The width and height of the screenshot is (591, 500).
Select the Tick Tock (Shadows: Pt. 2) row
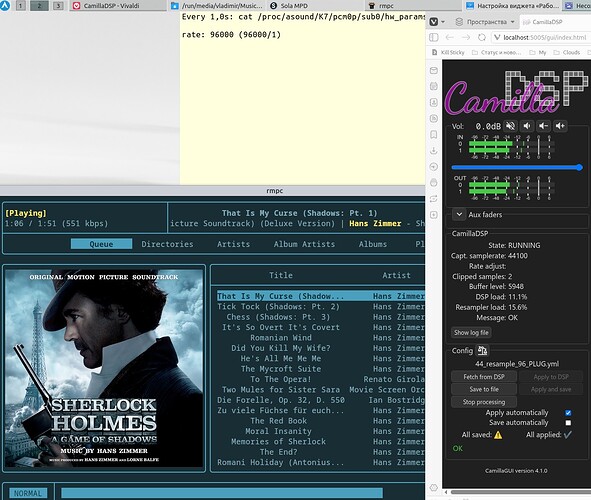321,307
